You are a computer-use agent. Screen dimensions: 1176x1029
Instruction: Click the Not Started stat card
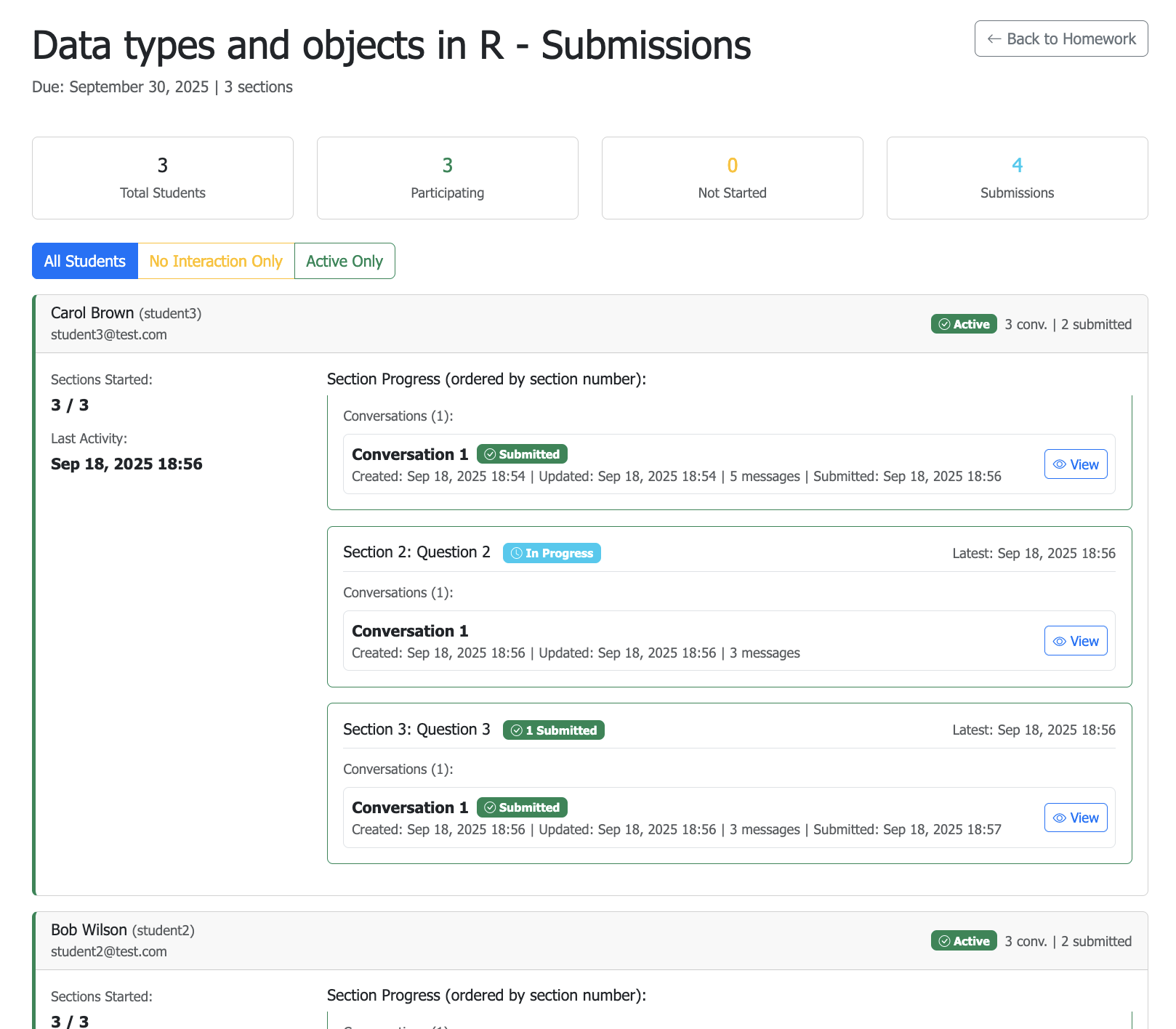tap(733, 179)
